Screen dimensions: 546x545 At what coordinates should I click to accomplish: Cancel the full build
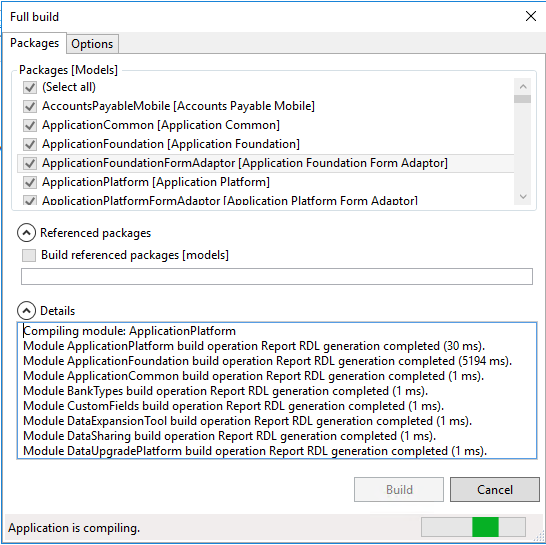click(495, 489)
